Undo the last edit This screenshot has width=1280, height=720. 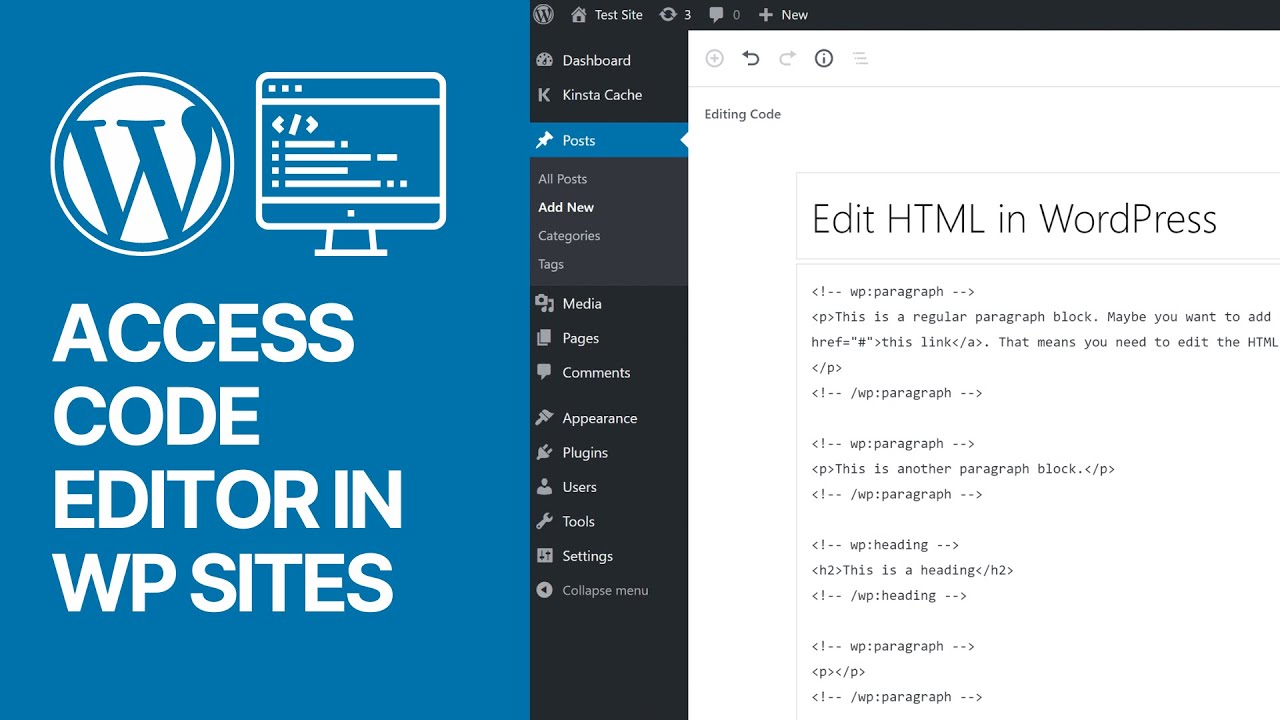[751, 59]
